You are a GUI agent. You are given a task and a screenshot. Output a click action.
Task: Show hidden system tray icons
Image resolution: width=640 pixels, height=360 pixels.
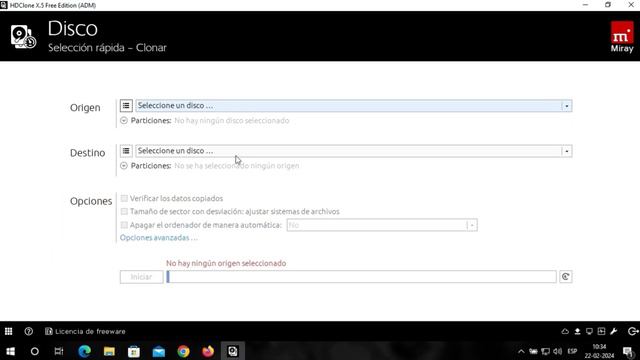coord(521,351)
